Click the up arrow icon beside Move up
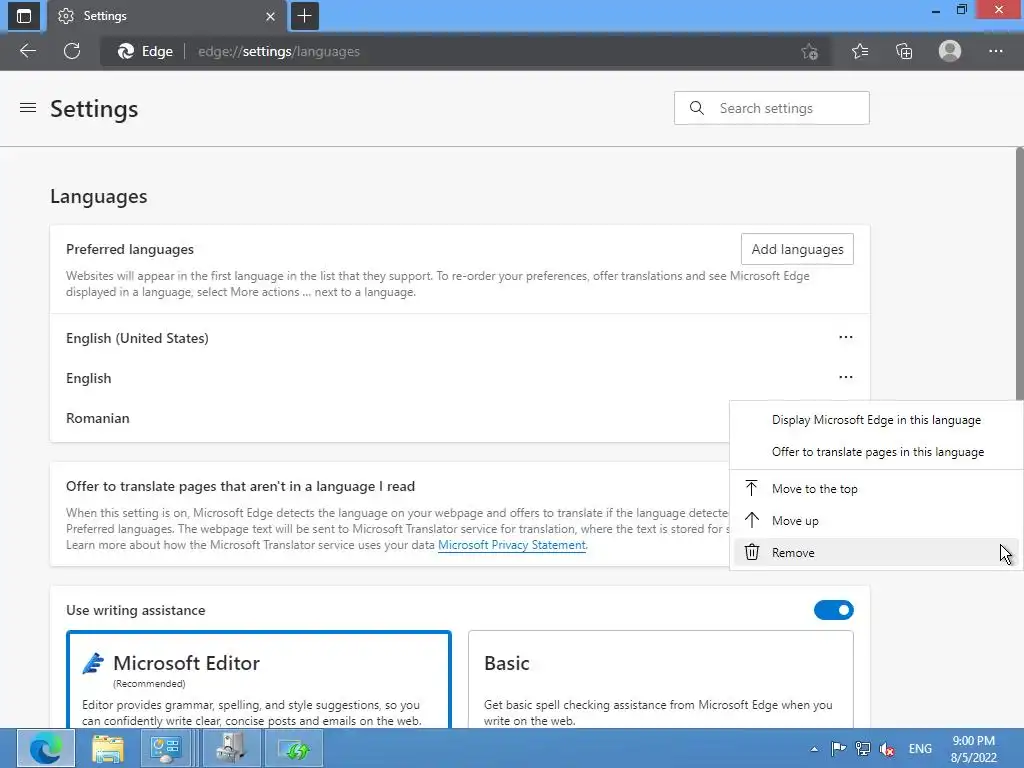Viewport: 1024px width, 768px height. (x=752, y=520)
